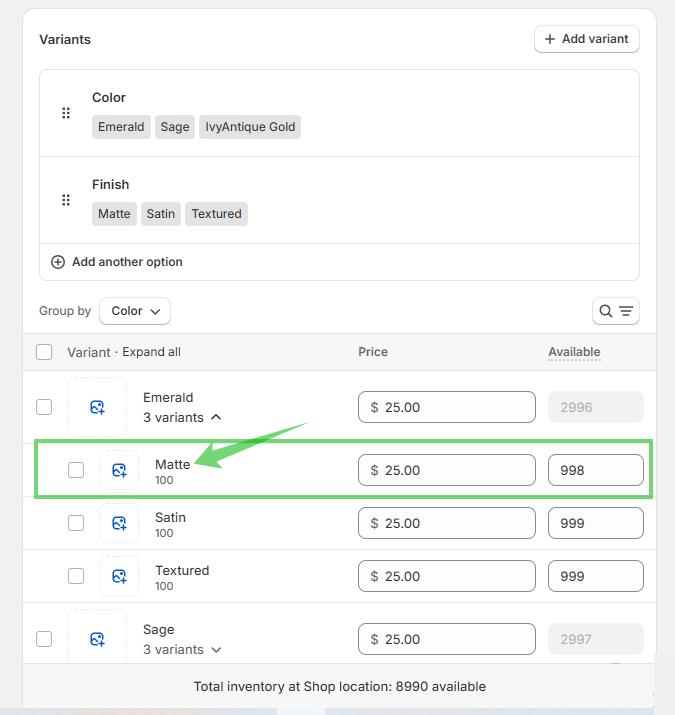Screen dimensions: 675x715
Task: Click the drag handle beside Finish option
Action: tap(66, 200)
